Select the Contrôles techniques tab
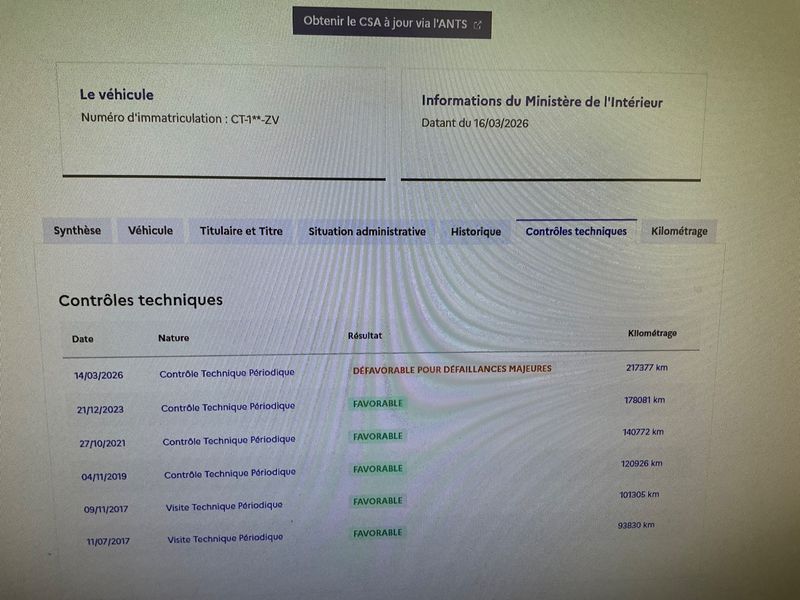800x600 pixels. coord(576,232)
